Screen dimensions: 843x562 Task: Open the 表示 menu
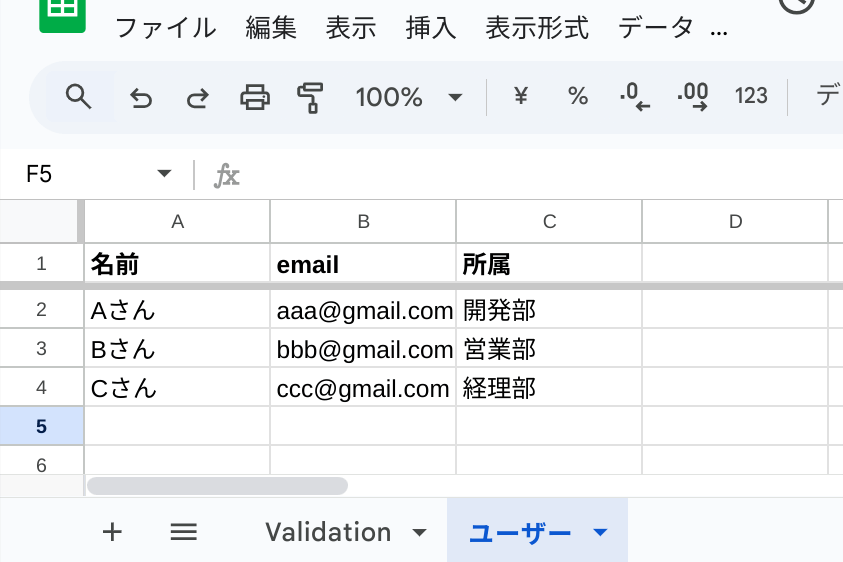[351, 28]
